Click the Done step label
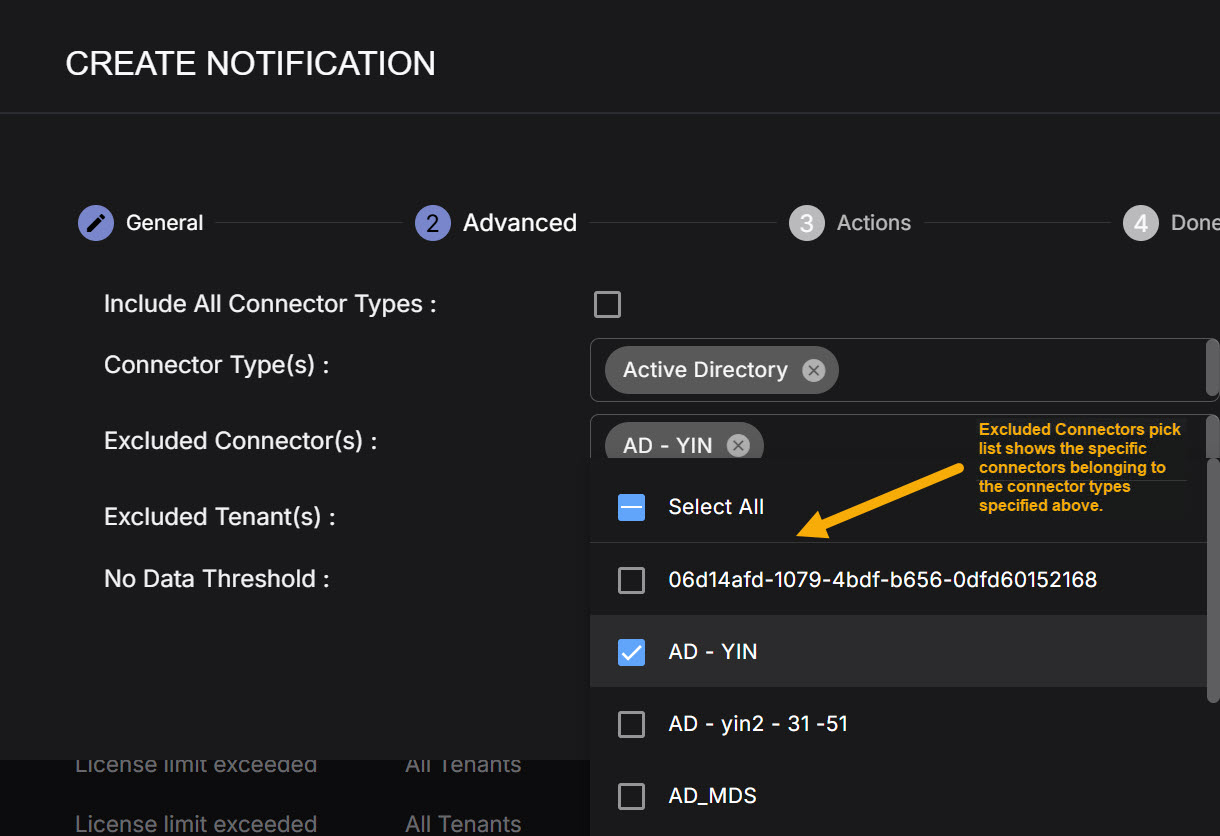This screenshot has height=836, width=1220. [1194, 223]
